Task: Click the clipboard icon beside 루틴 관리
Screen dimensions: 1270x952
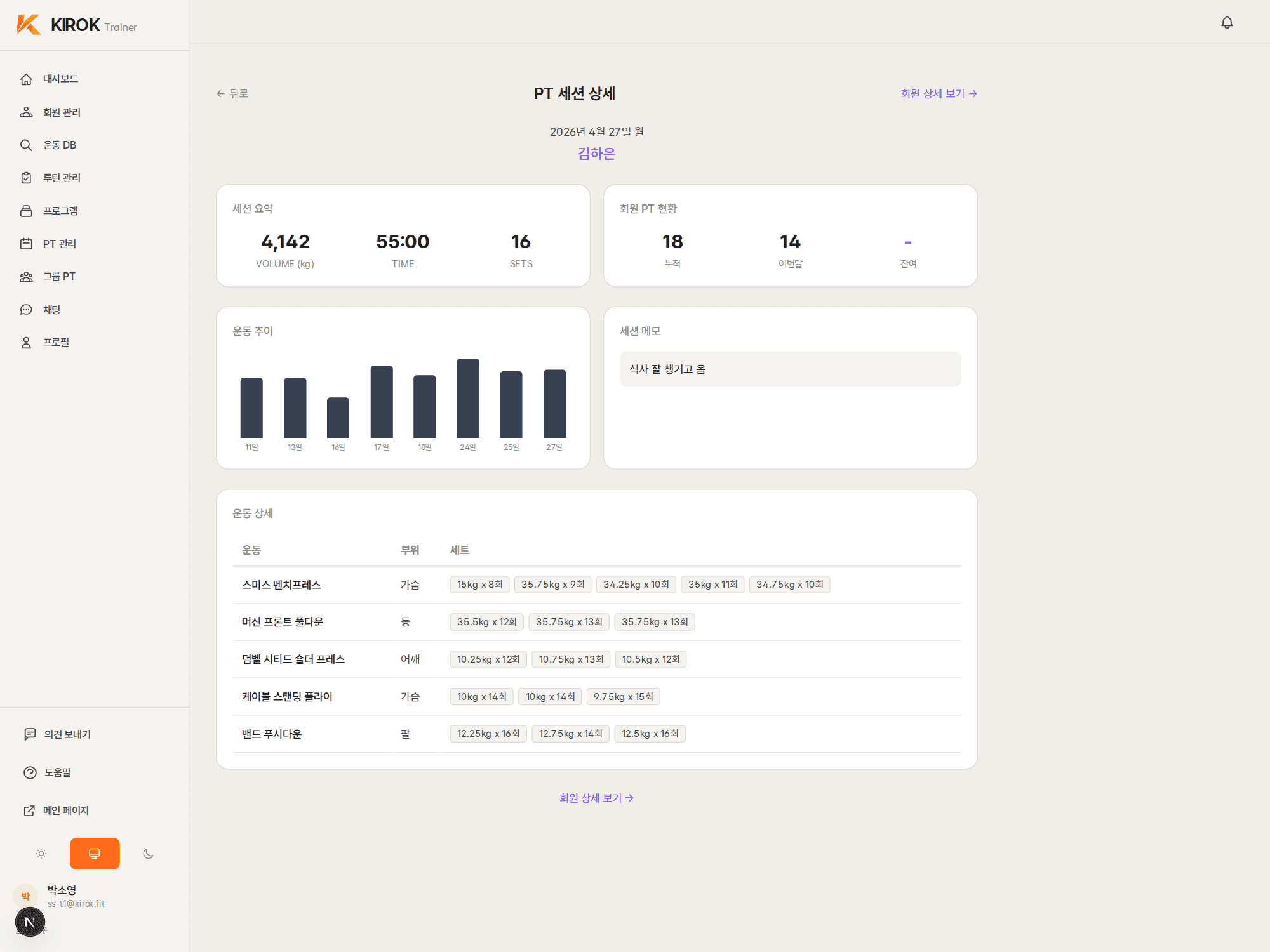Action: point(26,178)
